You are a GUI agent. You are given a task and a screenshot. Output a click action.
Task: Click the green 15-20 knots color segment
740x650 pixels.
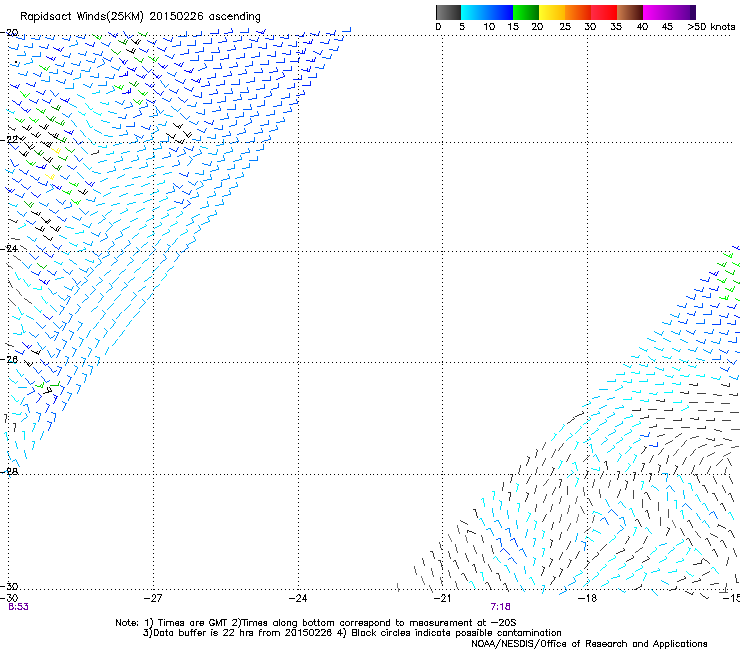pos(526,12)
